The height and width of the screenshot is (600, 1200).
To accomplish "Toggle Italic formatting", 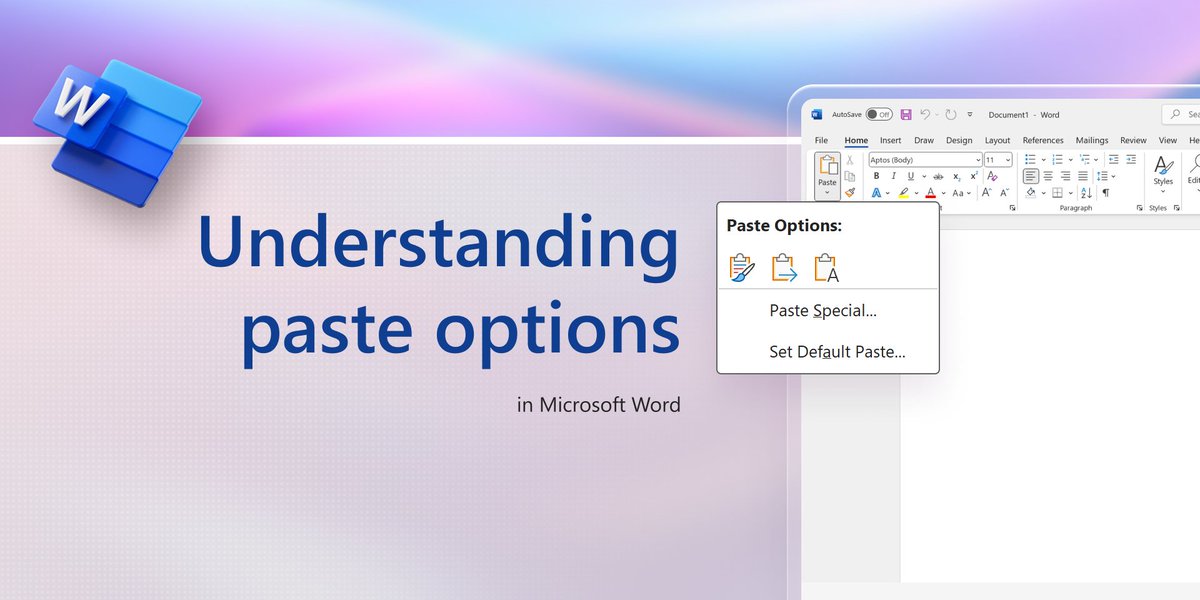I will point(893,177).
